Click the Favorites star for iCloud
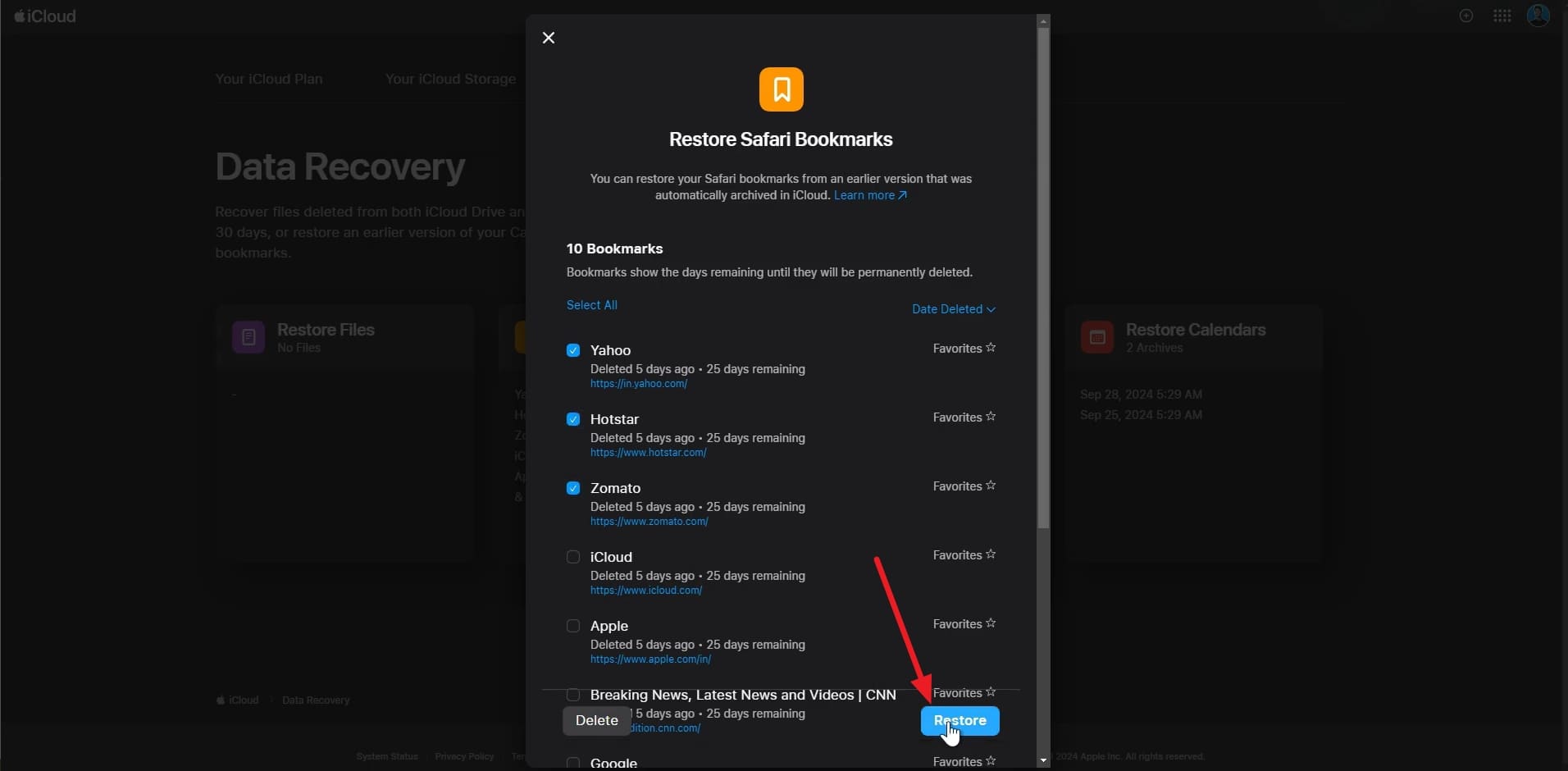 [991, 554]
